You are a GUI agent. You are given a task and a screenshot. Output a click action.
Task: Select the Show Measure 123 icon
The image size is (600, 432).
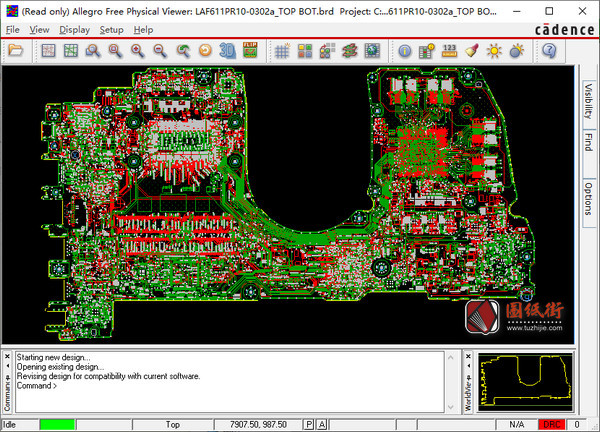point(449,50)
